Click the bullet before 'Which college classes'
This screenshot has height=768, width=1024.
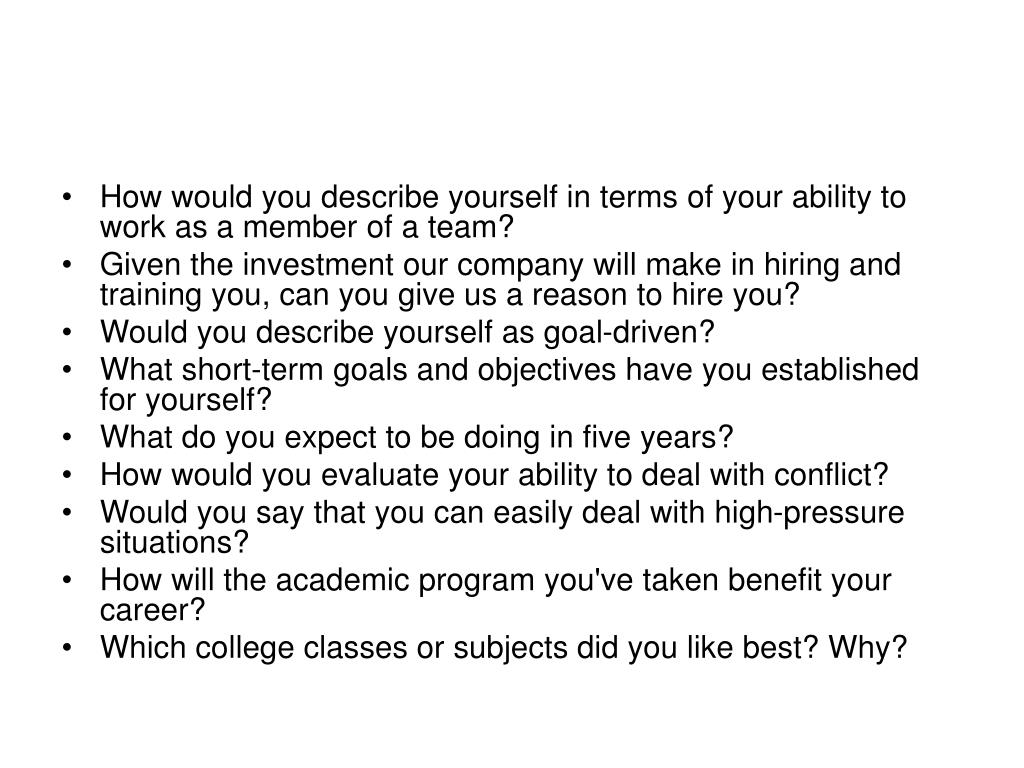(x=67, y=647)
